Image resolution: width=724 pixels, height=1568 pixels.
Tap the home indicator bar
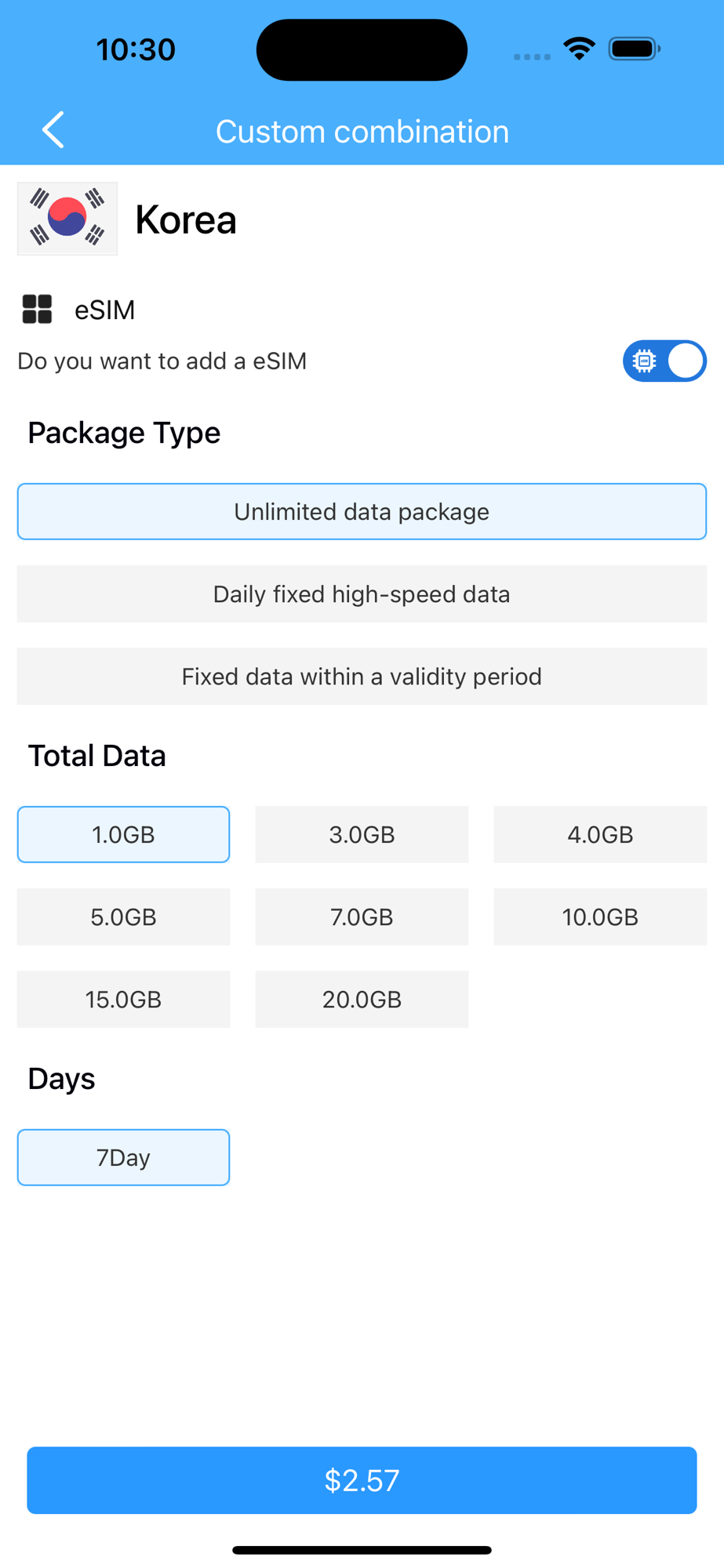tap(362, 1550)
